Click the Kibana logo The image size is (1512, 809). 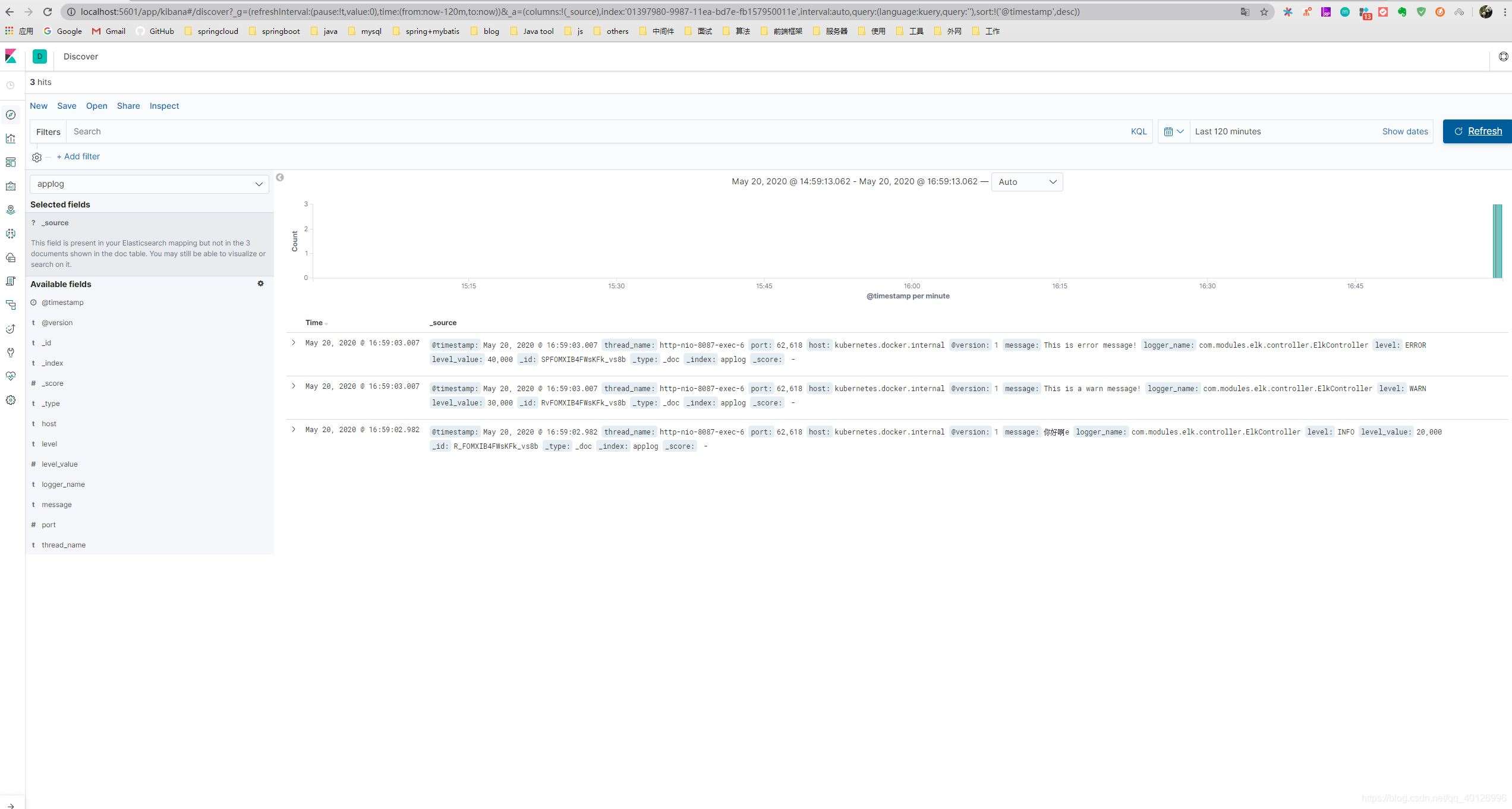pos(11,56)
